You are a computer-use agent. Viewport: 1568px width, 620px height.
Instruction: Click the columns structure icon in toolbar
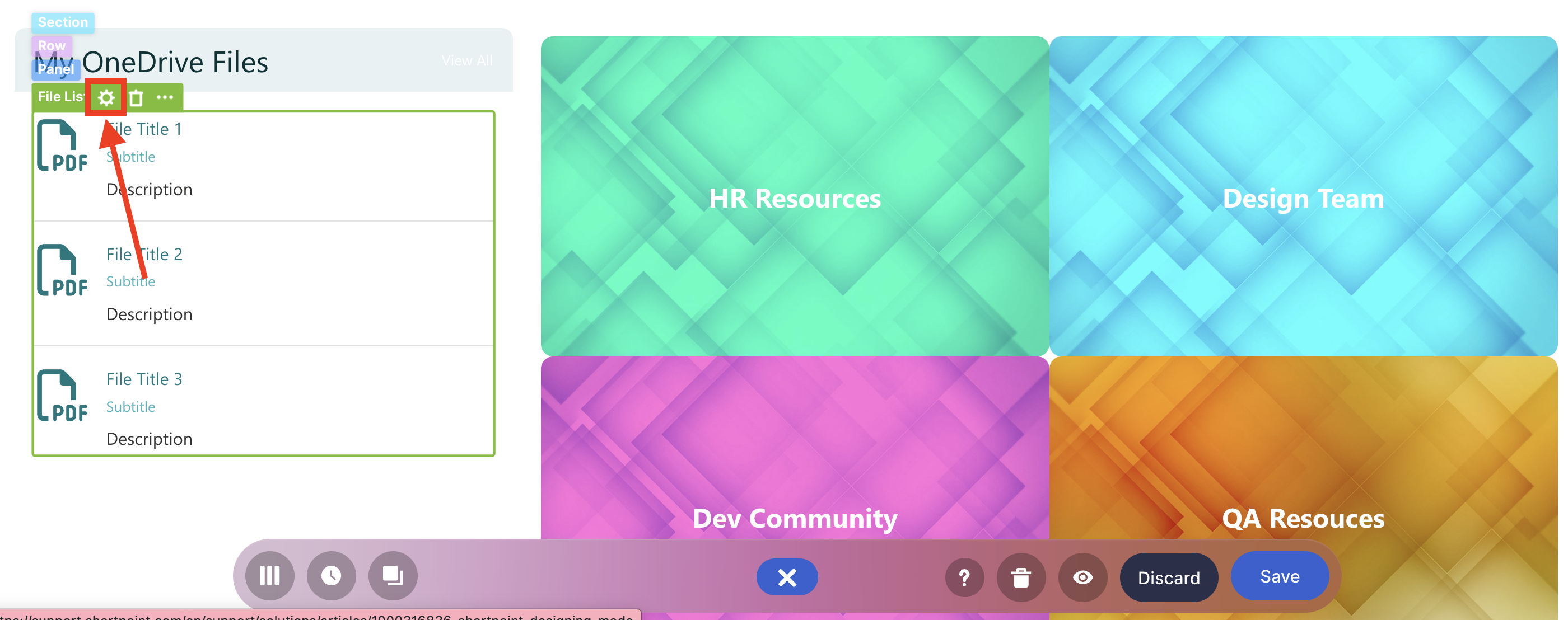point(270,576)
